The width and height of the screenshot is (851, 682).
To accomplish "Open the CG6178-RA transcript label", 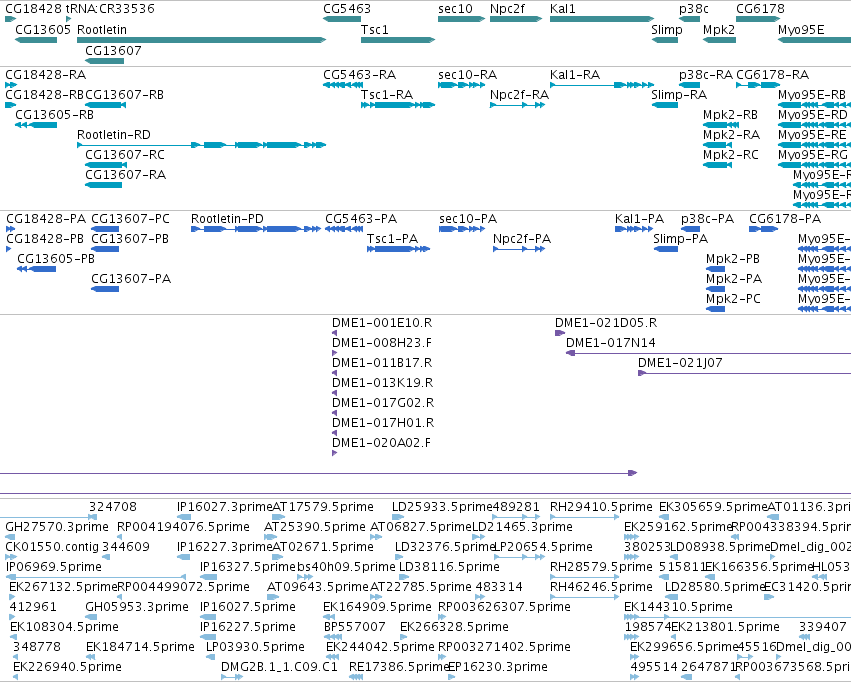I will tap(772, 75).
